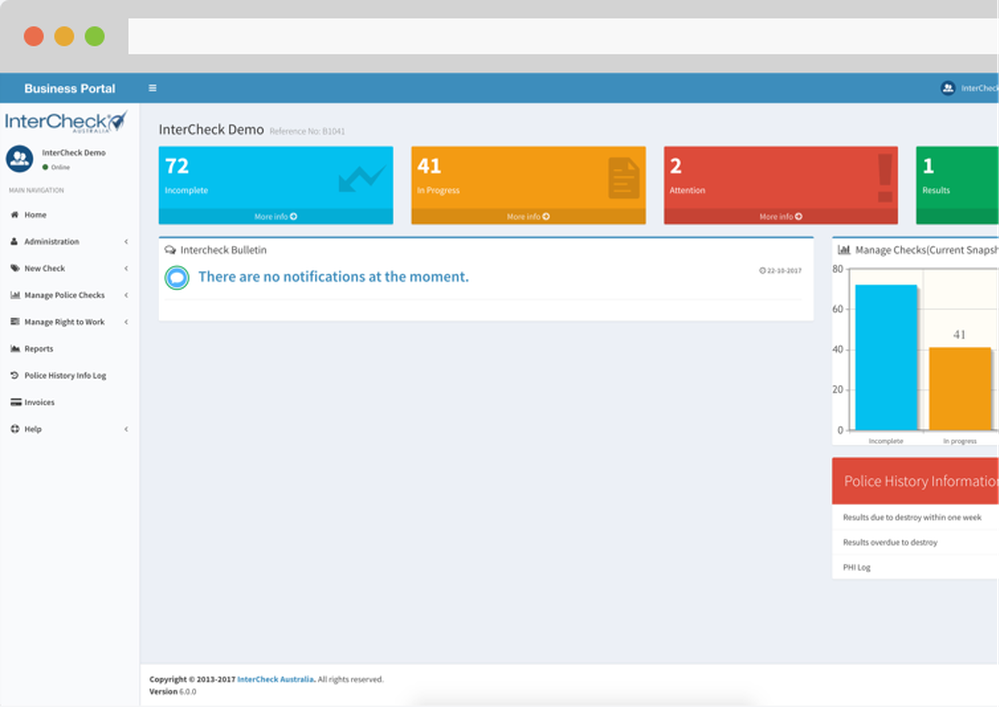Open the top-right user account icon
1000x707 pixels.
pos(948,88)
